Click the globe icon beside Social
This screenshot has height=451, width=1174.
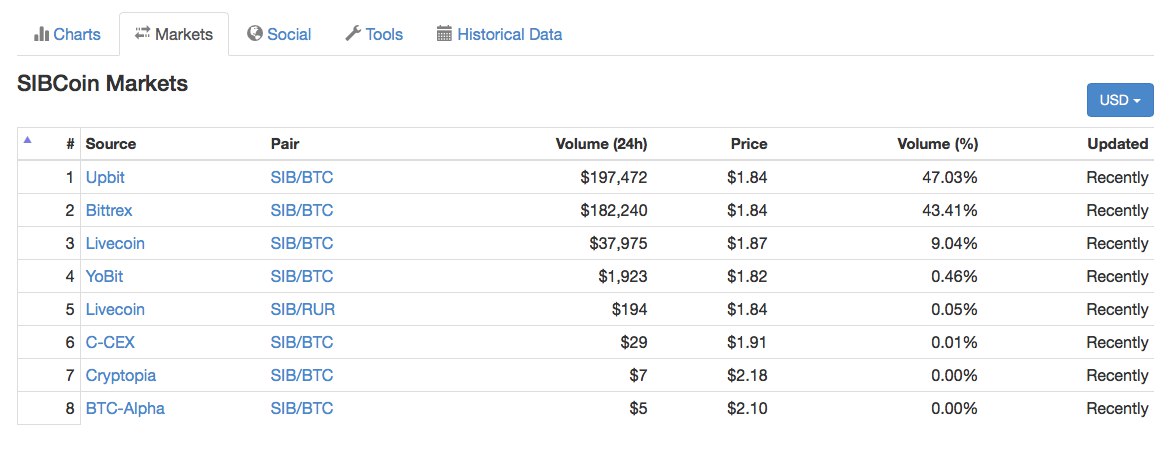255,34
